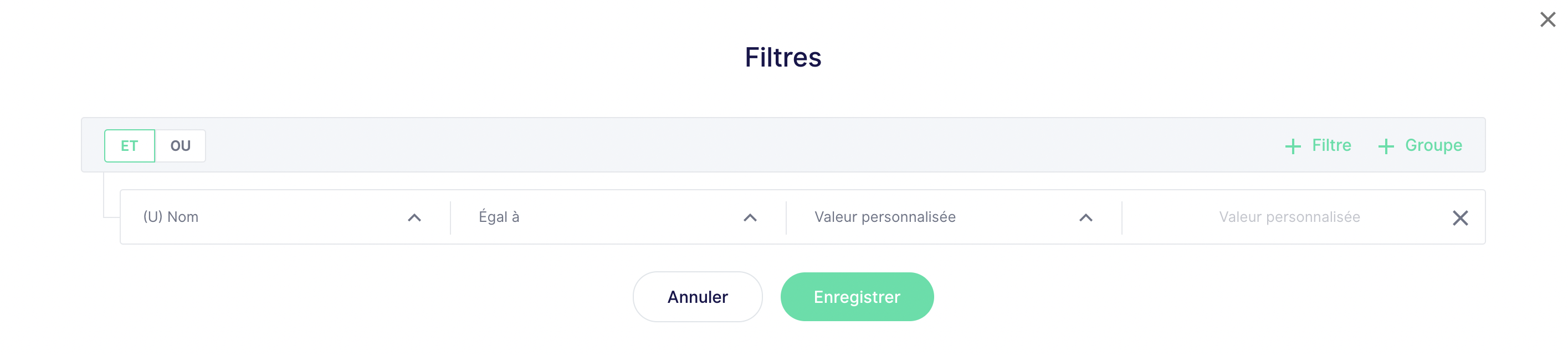Save filters with the Enregistrer button
This screenshot has width=1568, height=355.
(857, 297)
